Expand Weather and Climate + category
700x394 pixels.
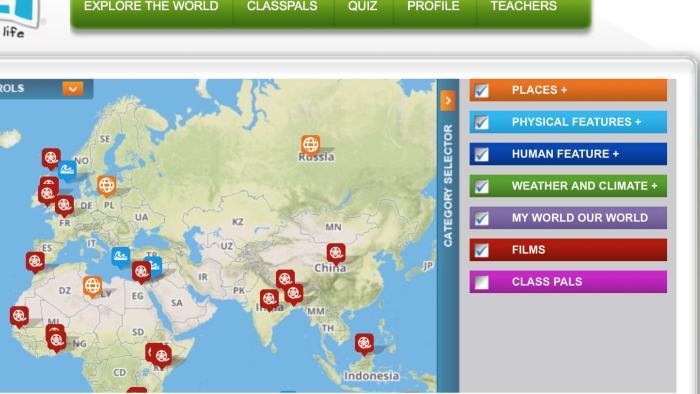tap(568, 186)
